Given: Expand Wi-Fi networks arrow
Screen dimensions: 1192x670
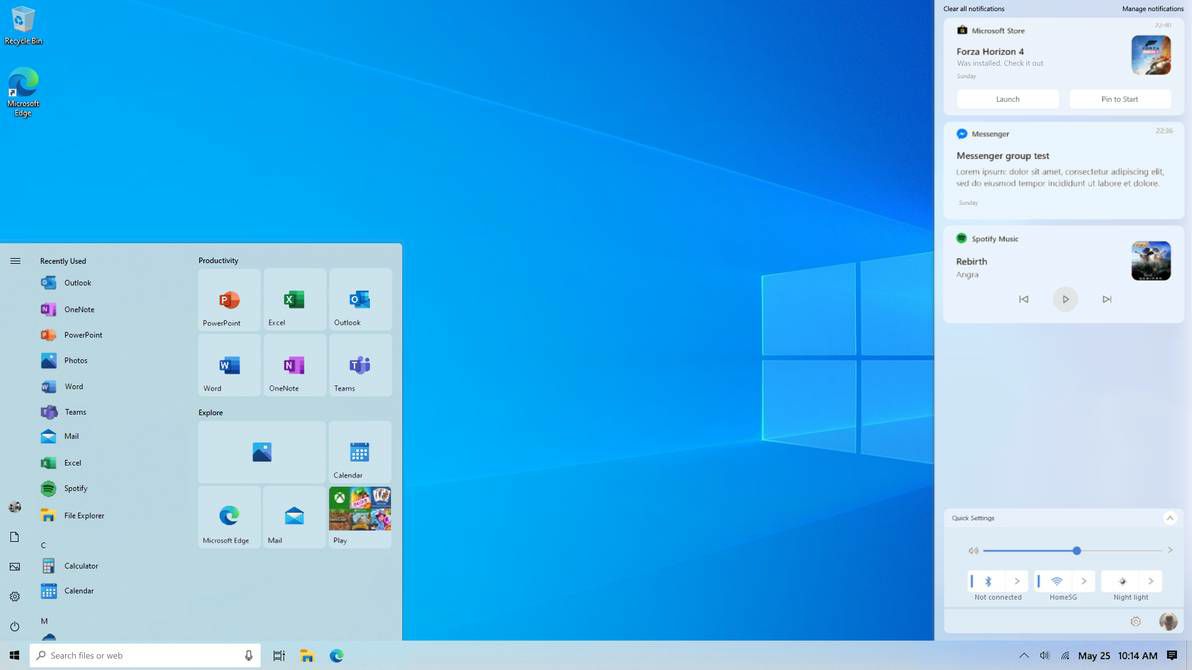Looking at the screenshot, I should click(x=1084, y=581).
